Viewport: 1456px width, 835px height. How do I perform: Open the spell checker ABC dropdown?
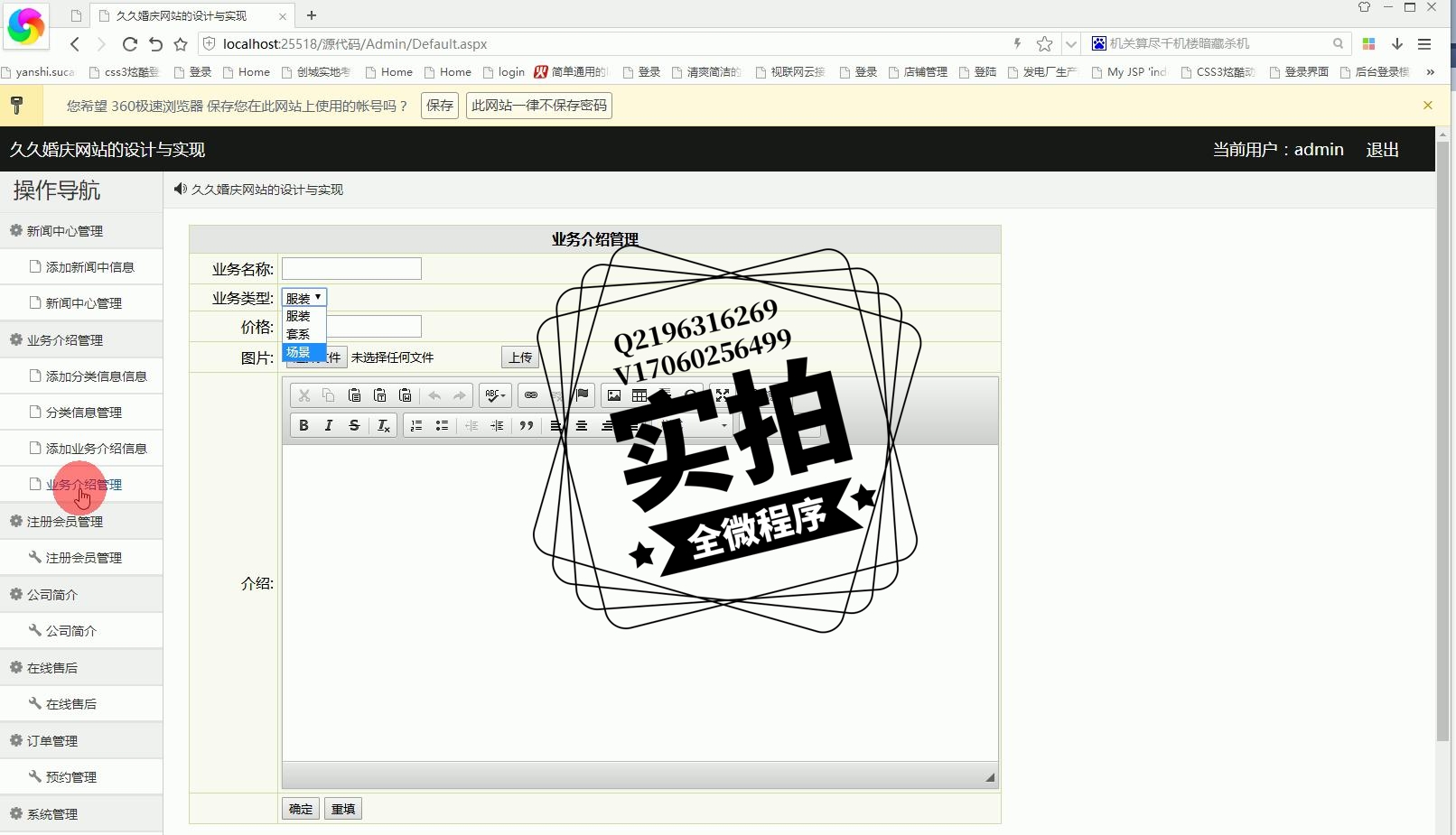click(x=495, y=395)
